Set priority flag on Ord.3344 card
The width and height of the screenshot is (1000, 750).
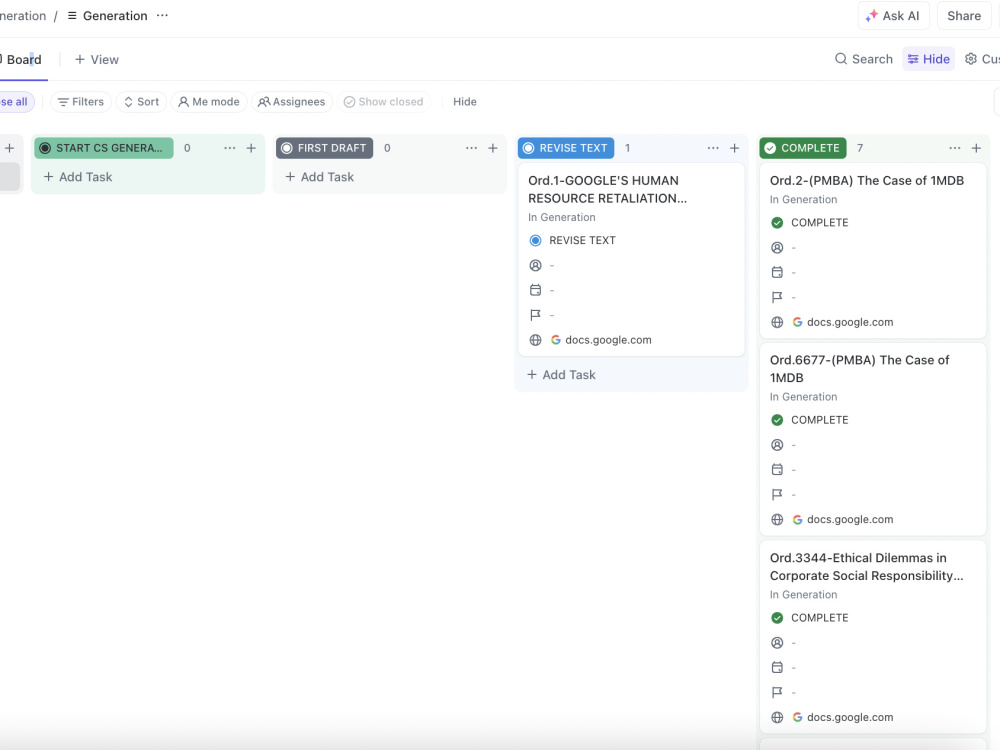point(777,692)
